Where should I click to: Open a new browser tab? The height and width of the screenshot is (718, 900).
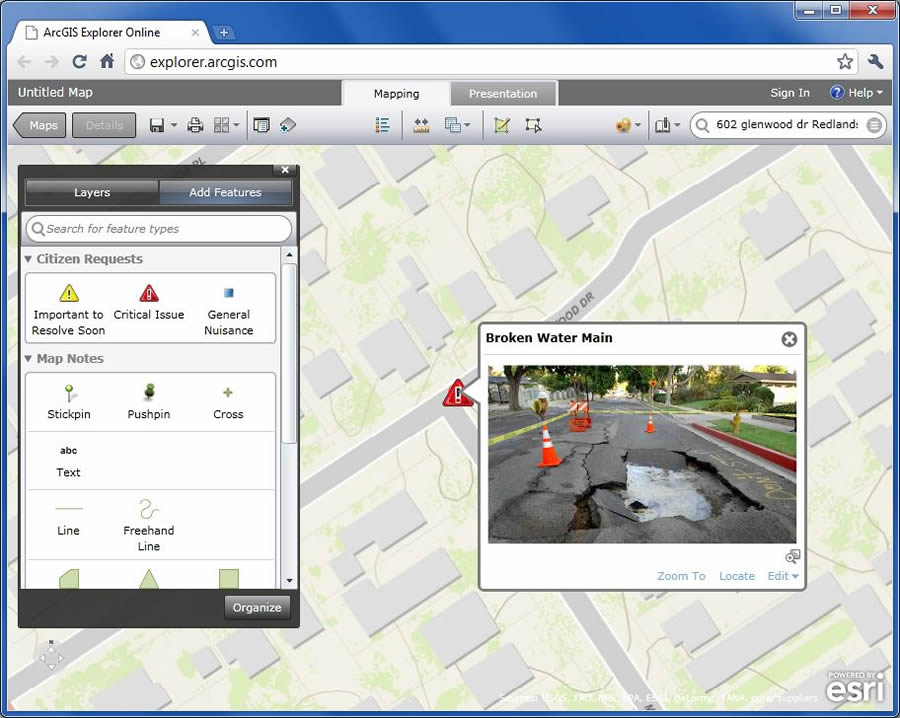pyautogui.click(x=224, y=33)
